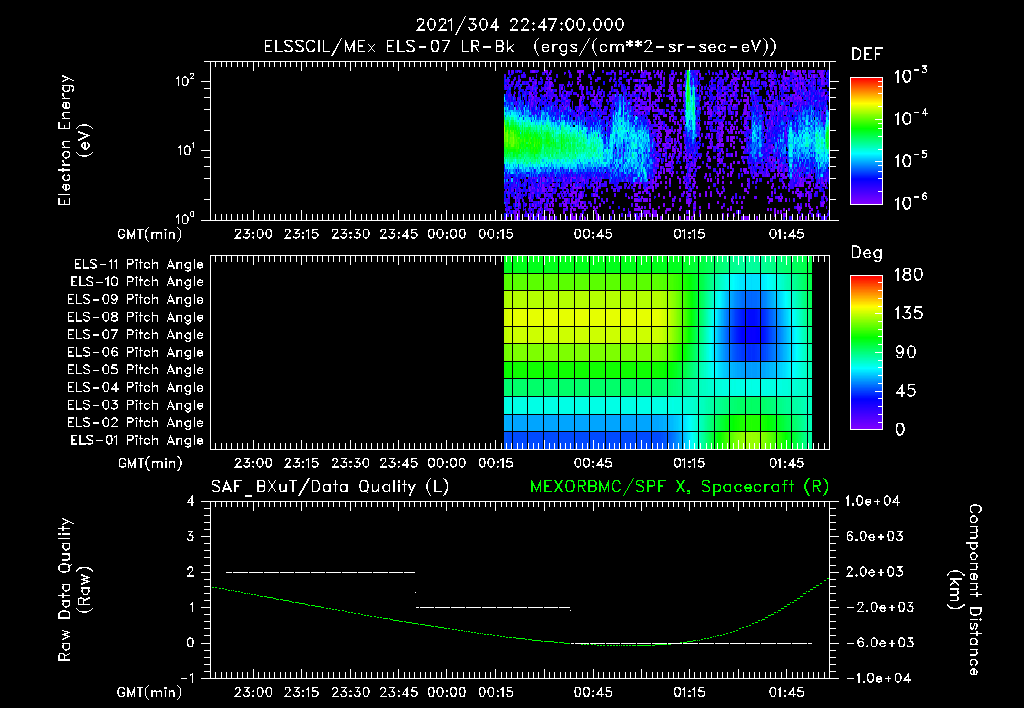Select the Electron Energy (eV) axis label
This screenshot has height=708, width=1024.
tap(74, 140)
